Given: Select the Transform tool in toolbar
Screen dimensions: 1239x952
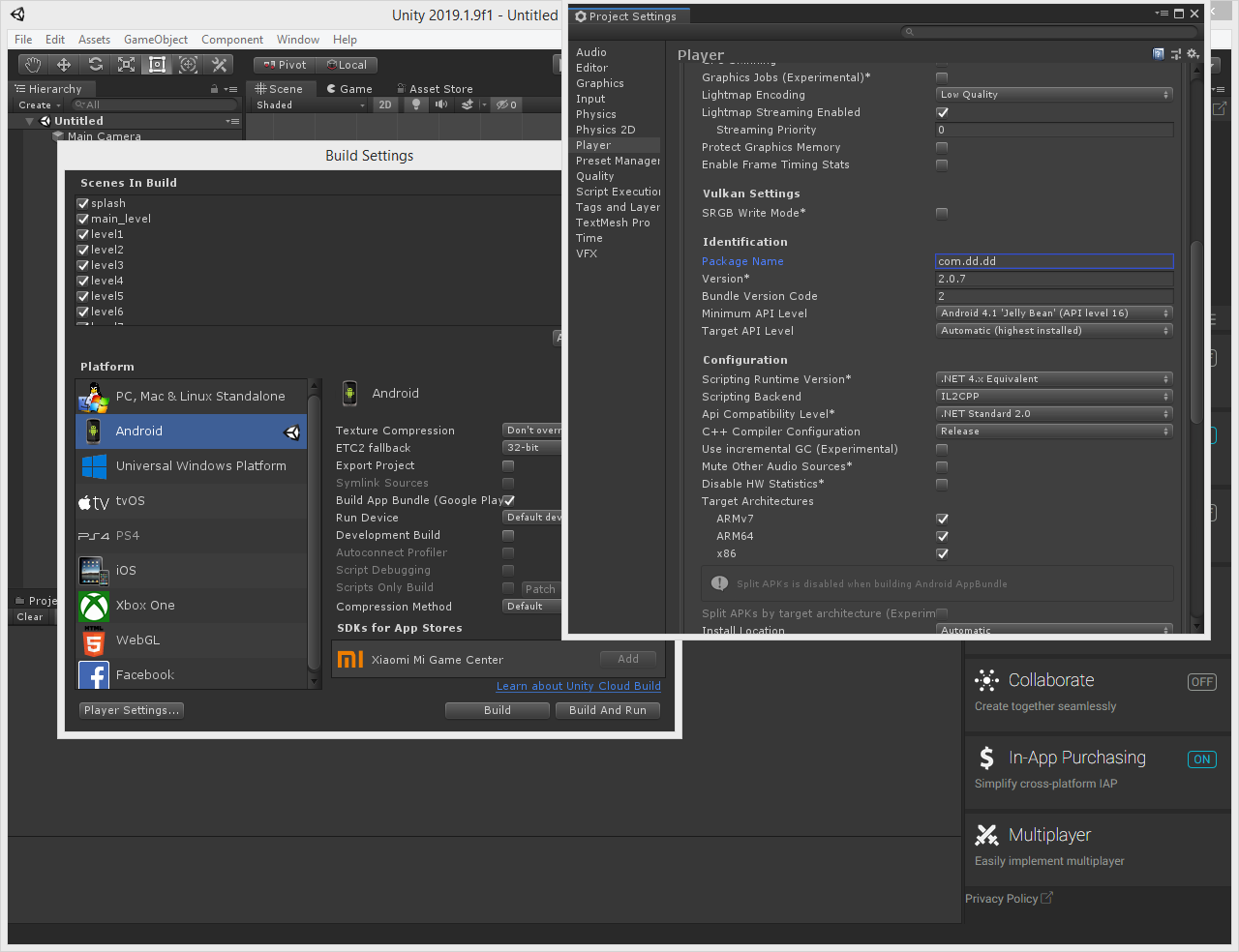Looking at the screenshot, I should point(188,65).
